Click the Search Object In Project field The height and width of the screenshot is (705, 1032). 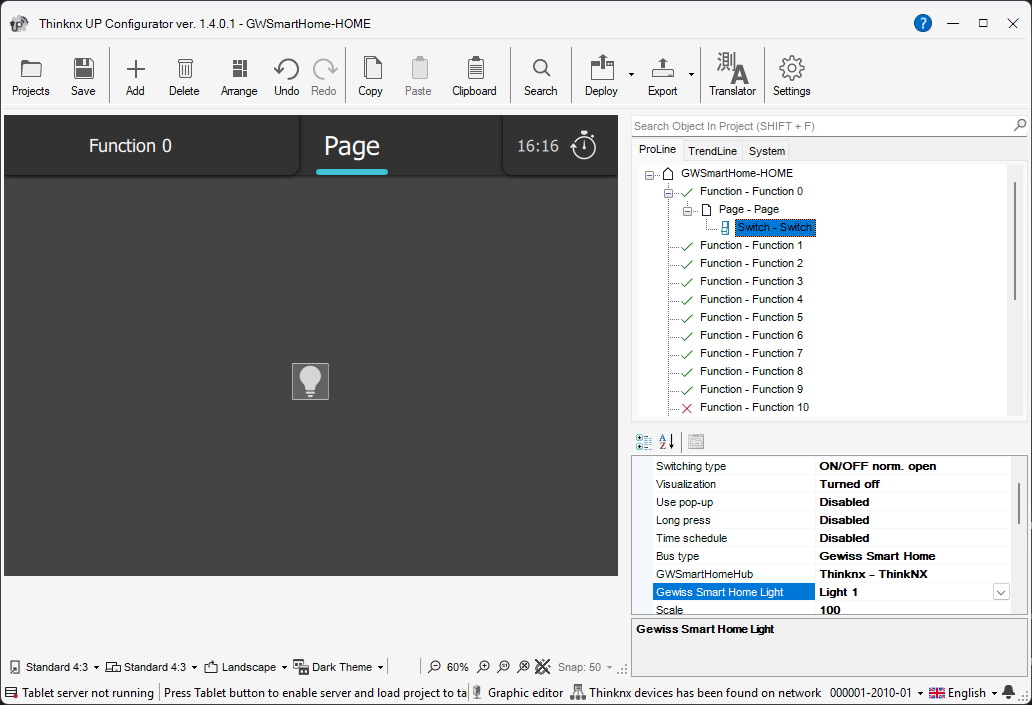tap(820, 126)
